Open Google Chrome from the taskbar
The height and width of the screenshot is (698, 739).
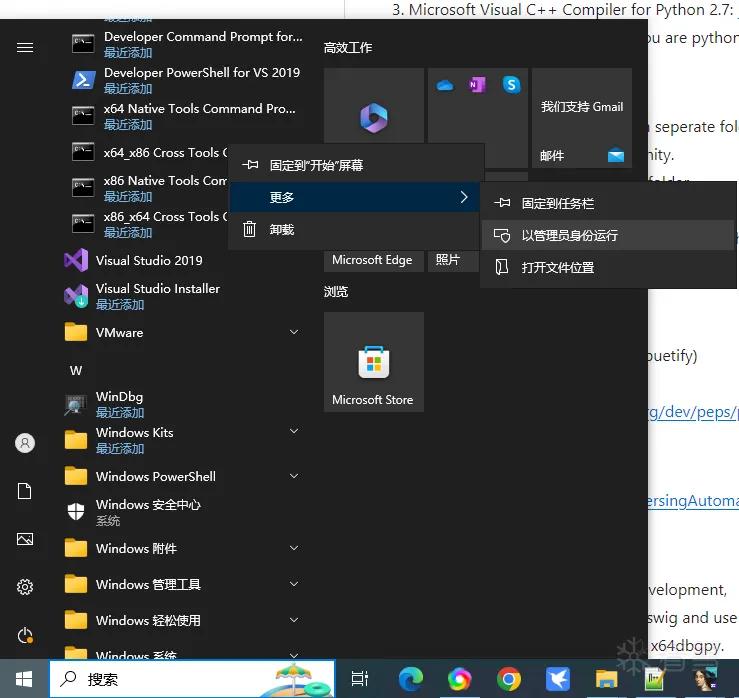point(509,679)
